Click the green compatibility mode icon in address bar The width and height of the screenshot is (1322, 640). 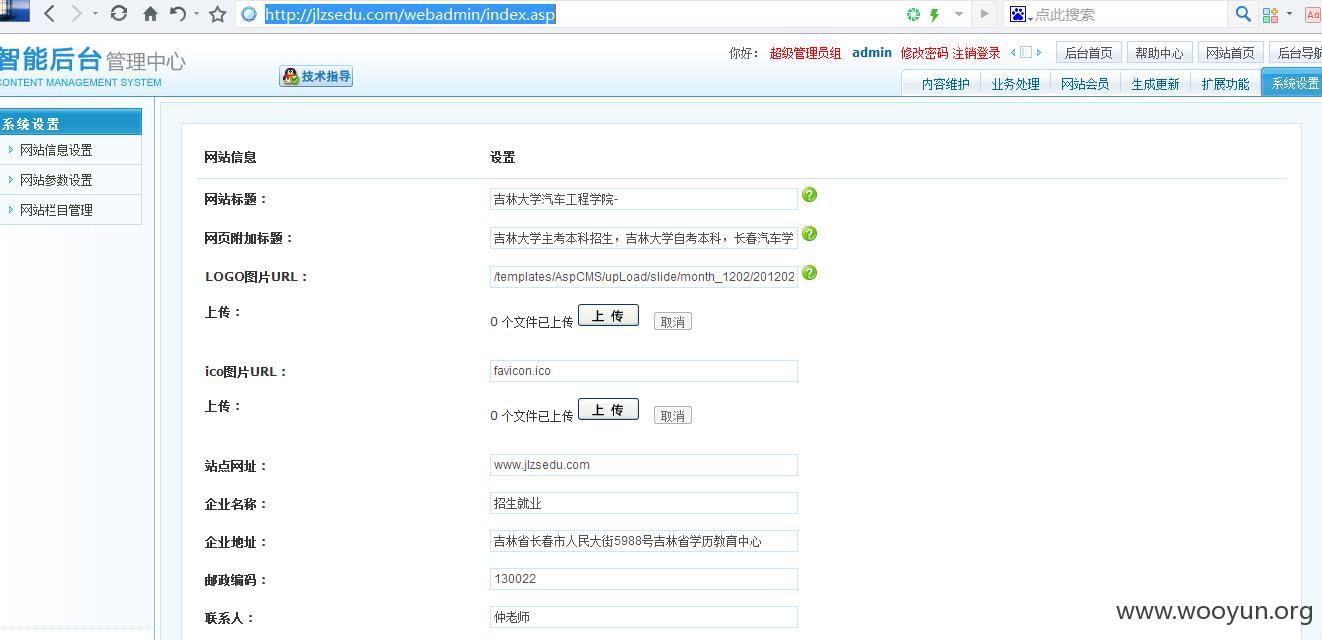pyautogui.click(x=913, y=14)
